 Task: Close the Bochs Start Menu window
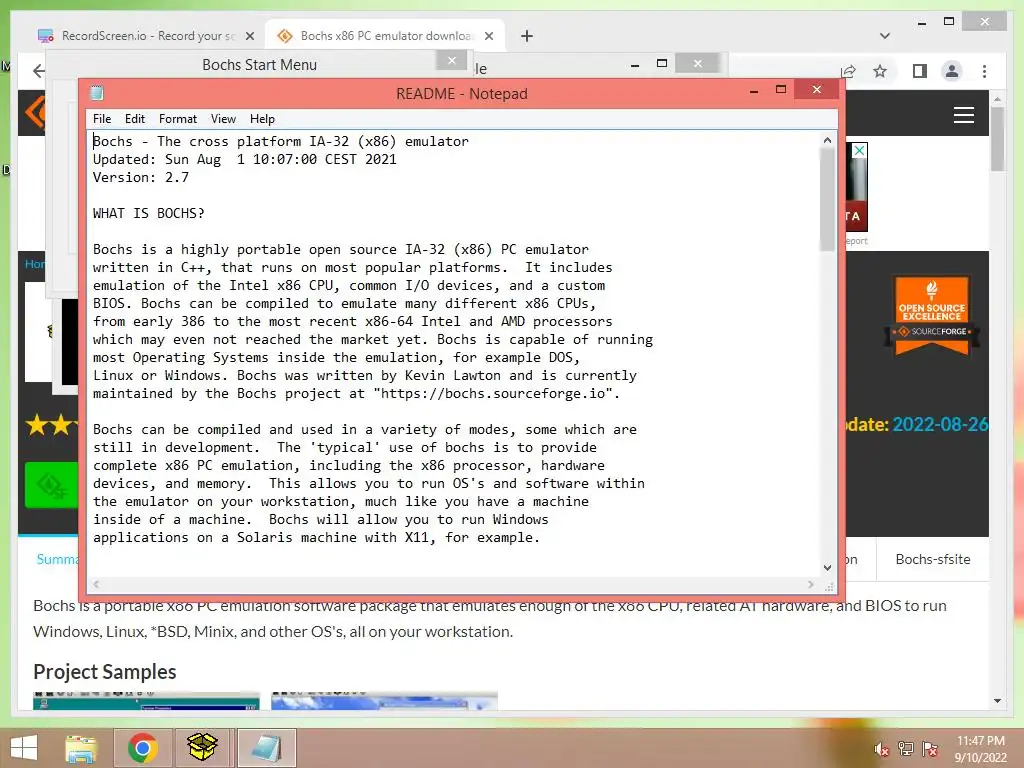[451, 61]
